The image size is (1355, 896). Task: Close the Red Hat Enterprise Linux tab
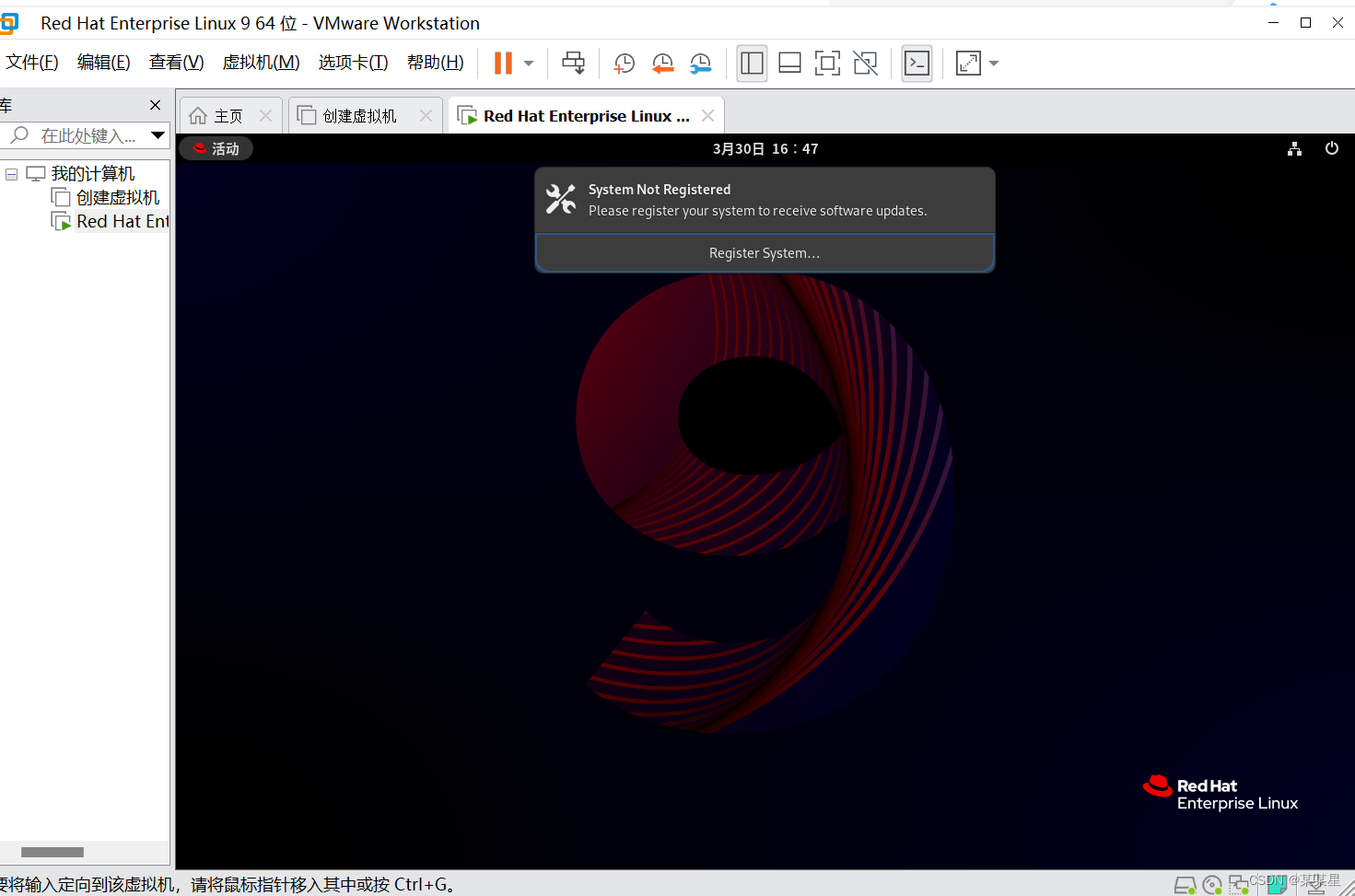pos(707,116)
